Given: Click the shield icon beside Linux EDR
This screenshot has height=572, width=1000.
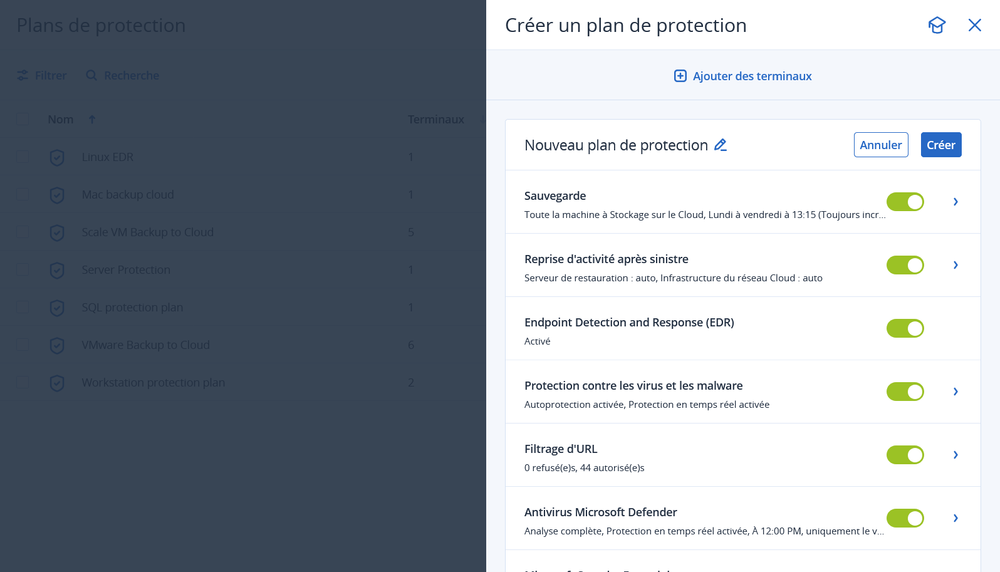Looking at the screenshot, I should click(58, 157).
